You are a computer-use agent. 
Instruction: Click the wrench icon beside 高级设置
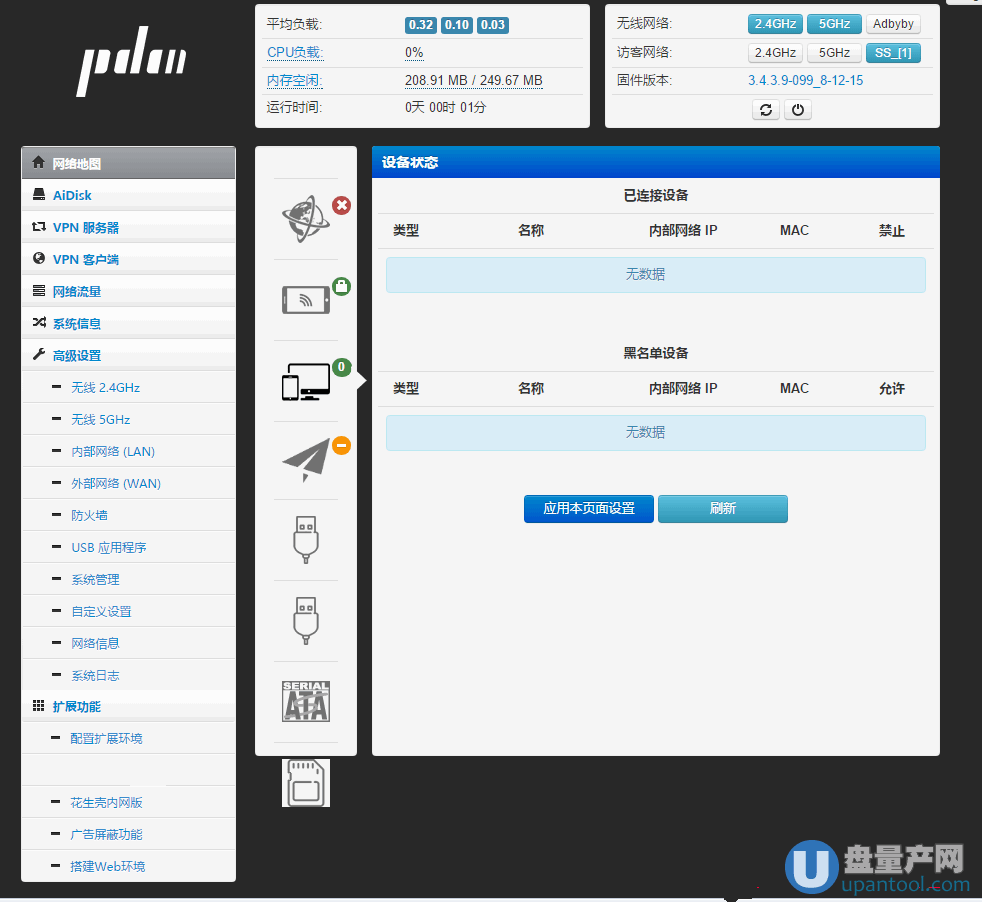tap(39, 355)
